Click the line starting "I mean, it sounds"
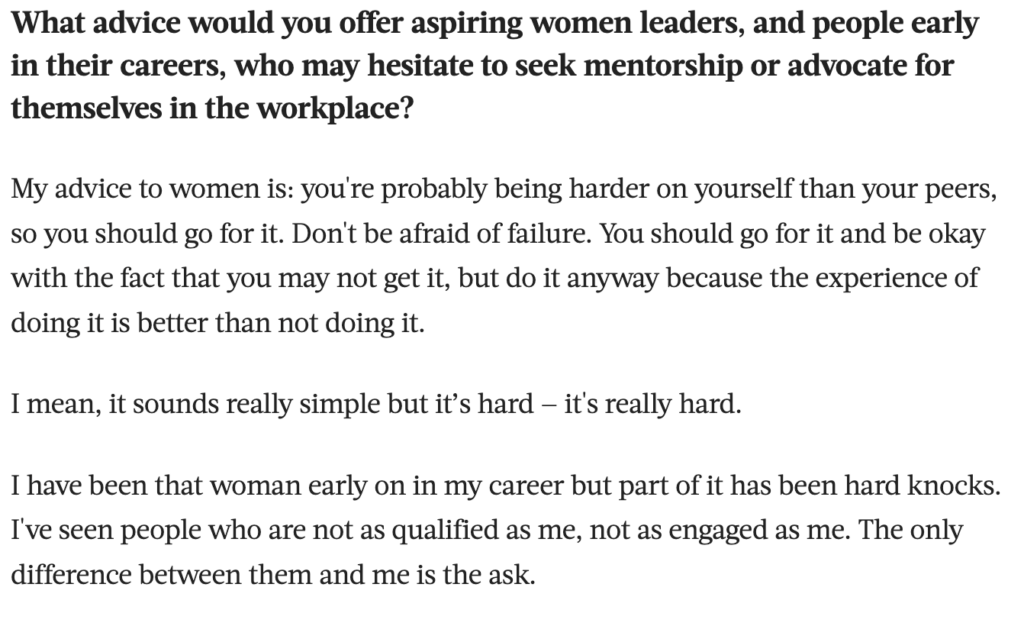 click(x=375, y=408)
